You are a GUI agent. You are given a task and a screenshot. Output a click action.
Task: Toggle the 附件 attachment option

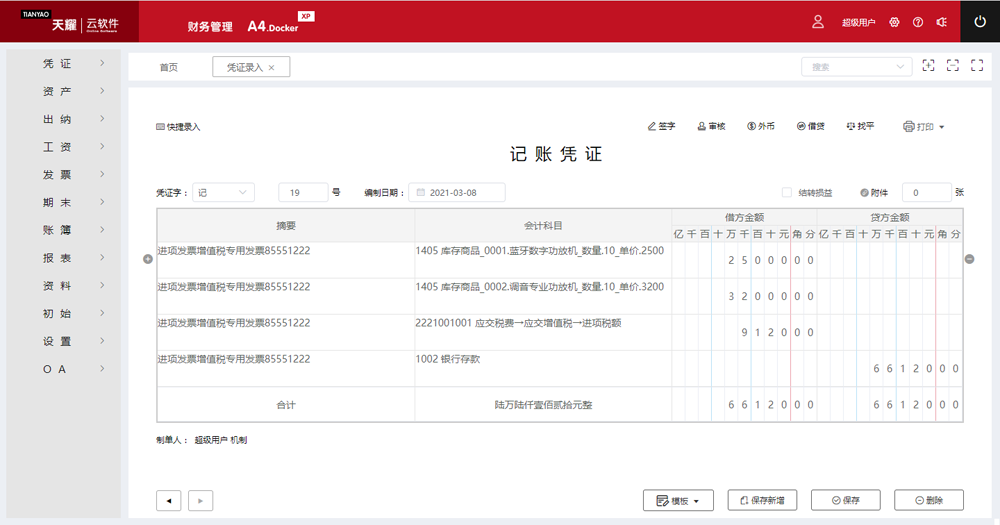(x=864, y=193)
